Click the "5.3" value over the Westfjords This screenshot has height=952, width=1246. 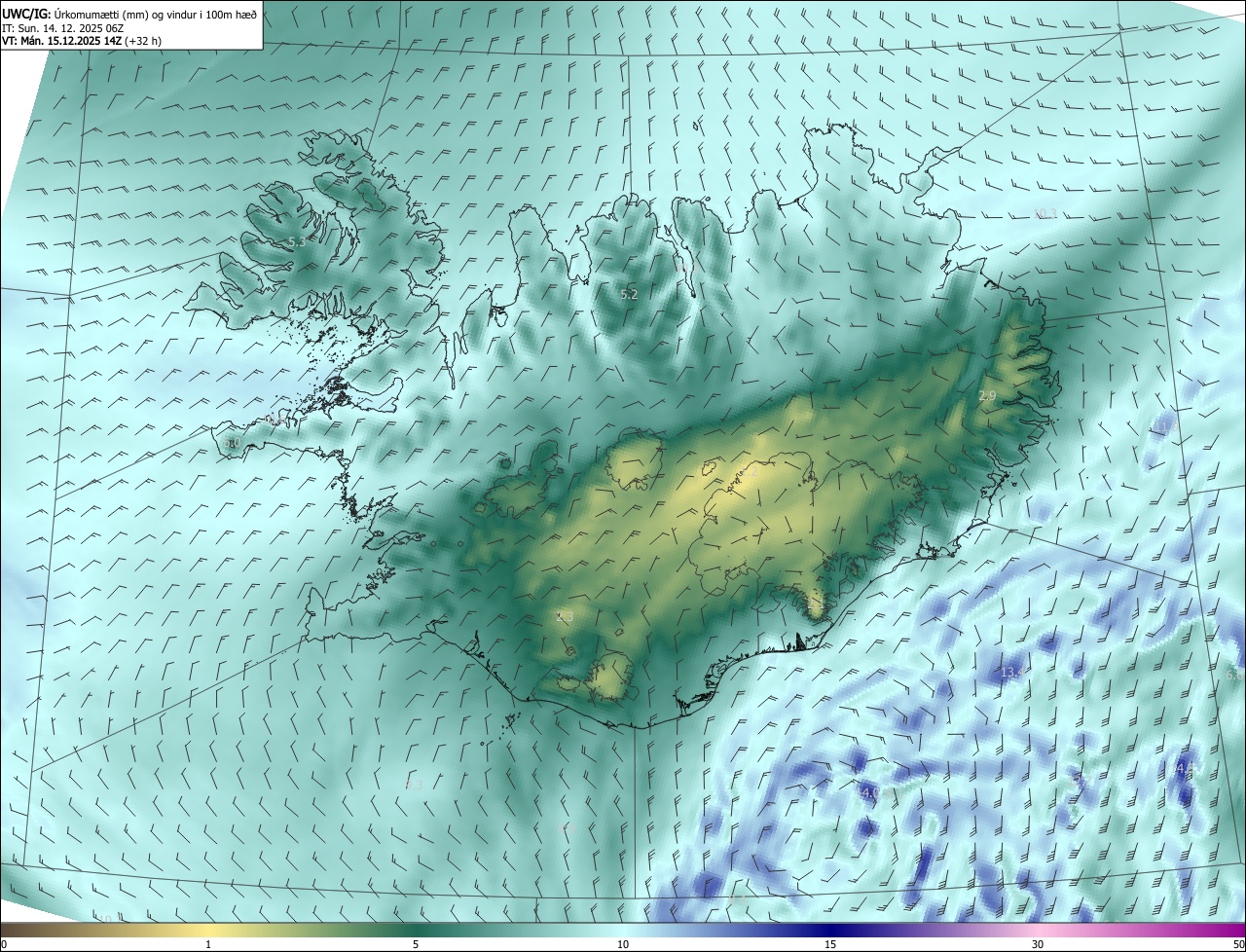[x=297, y=241]
